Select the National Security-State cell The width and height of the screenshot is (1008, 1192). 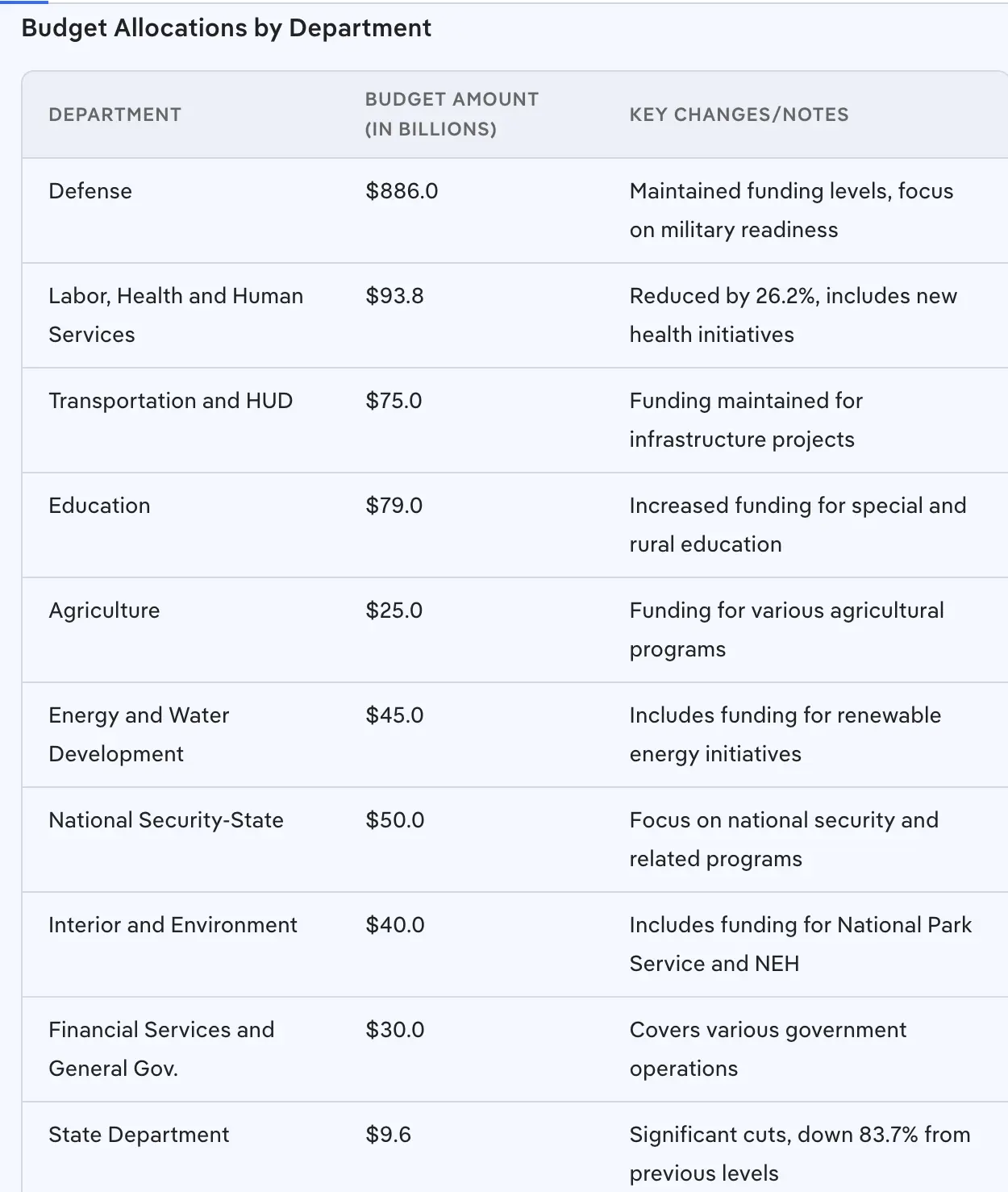click(166, 820)
